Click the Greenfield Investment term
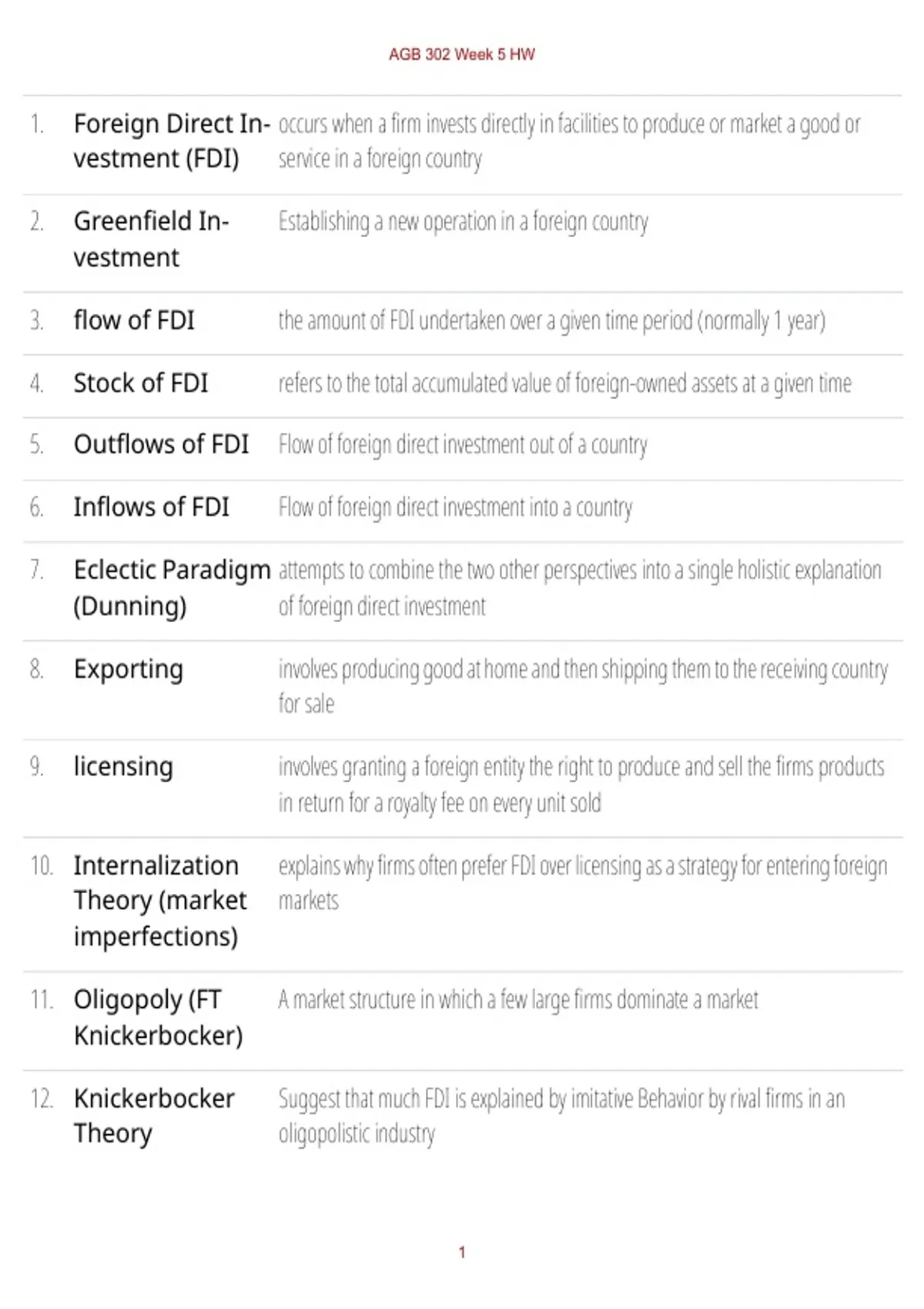 [152, 239]
